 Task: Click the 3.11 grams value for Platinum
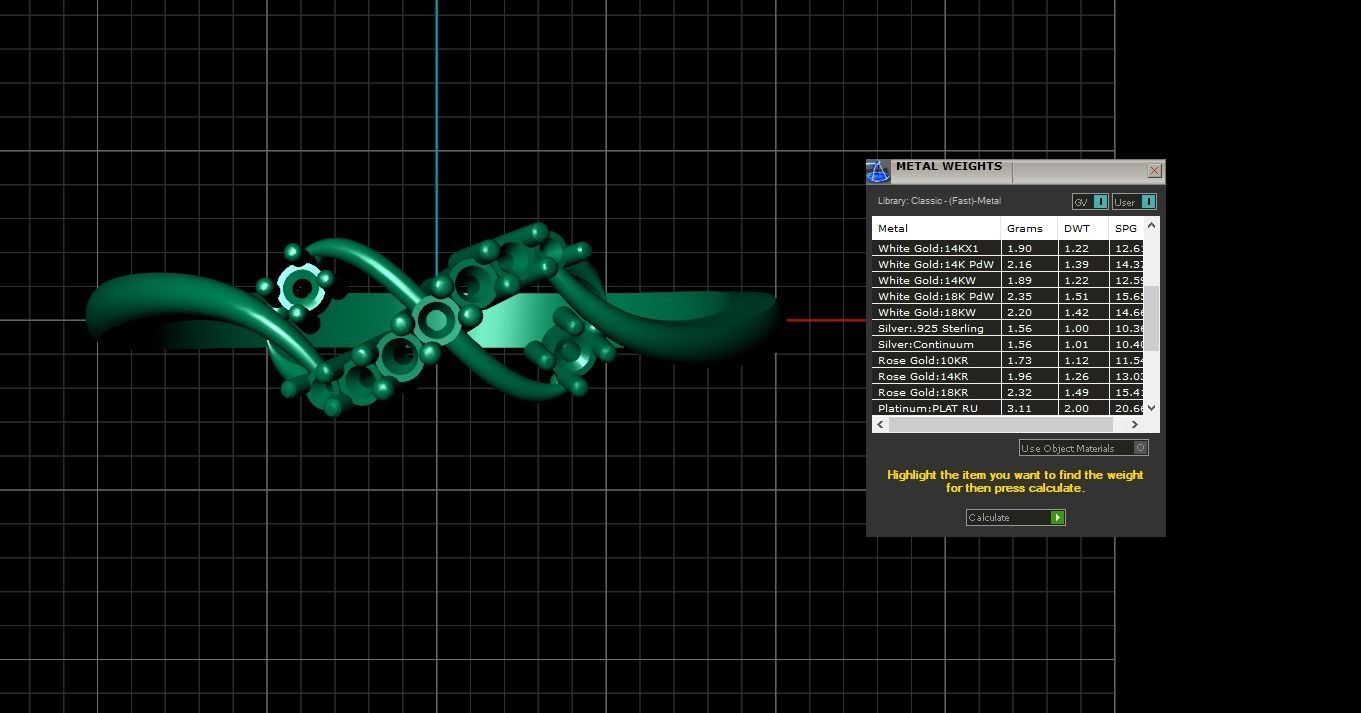click(1019, 408)
